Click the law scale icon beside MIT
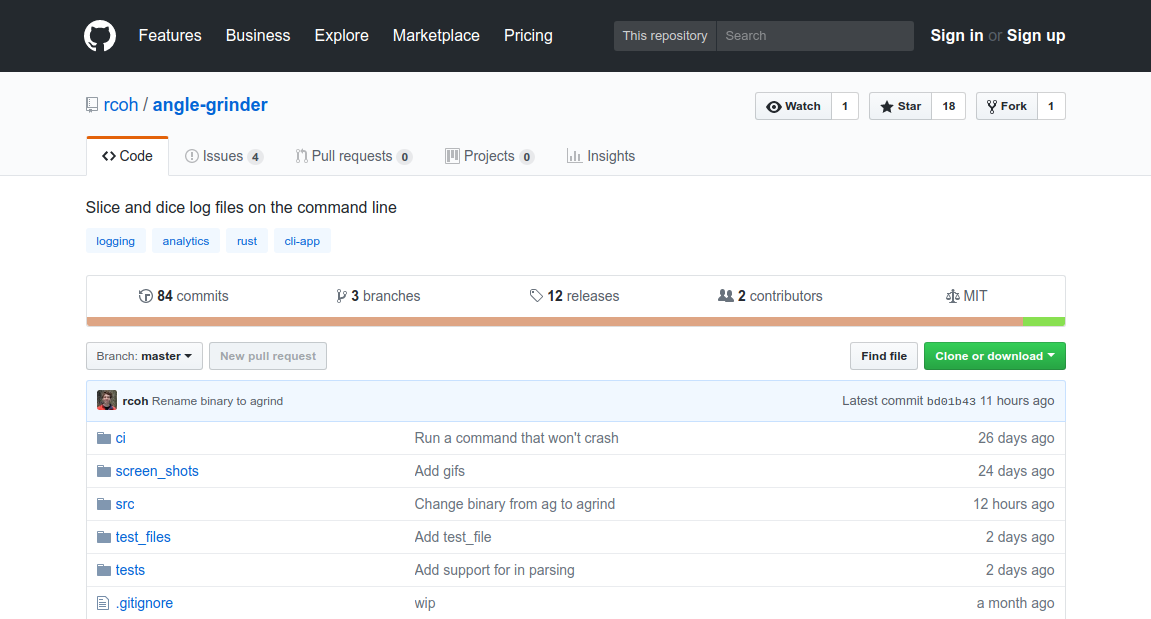Screen dimensions: 1151x619 (953, 296)
